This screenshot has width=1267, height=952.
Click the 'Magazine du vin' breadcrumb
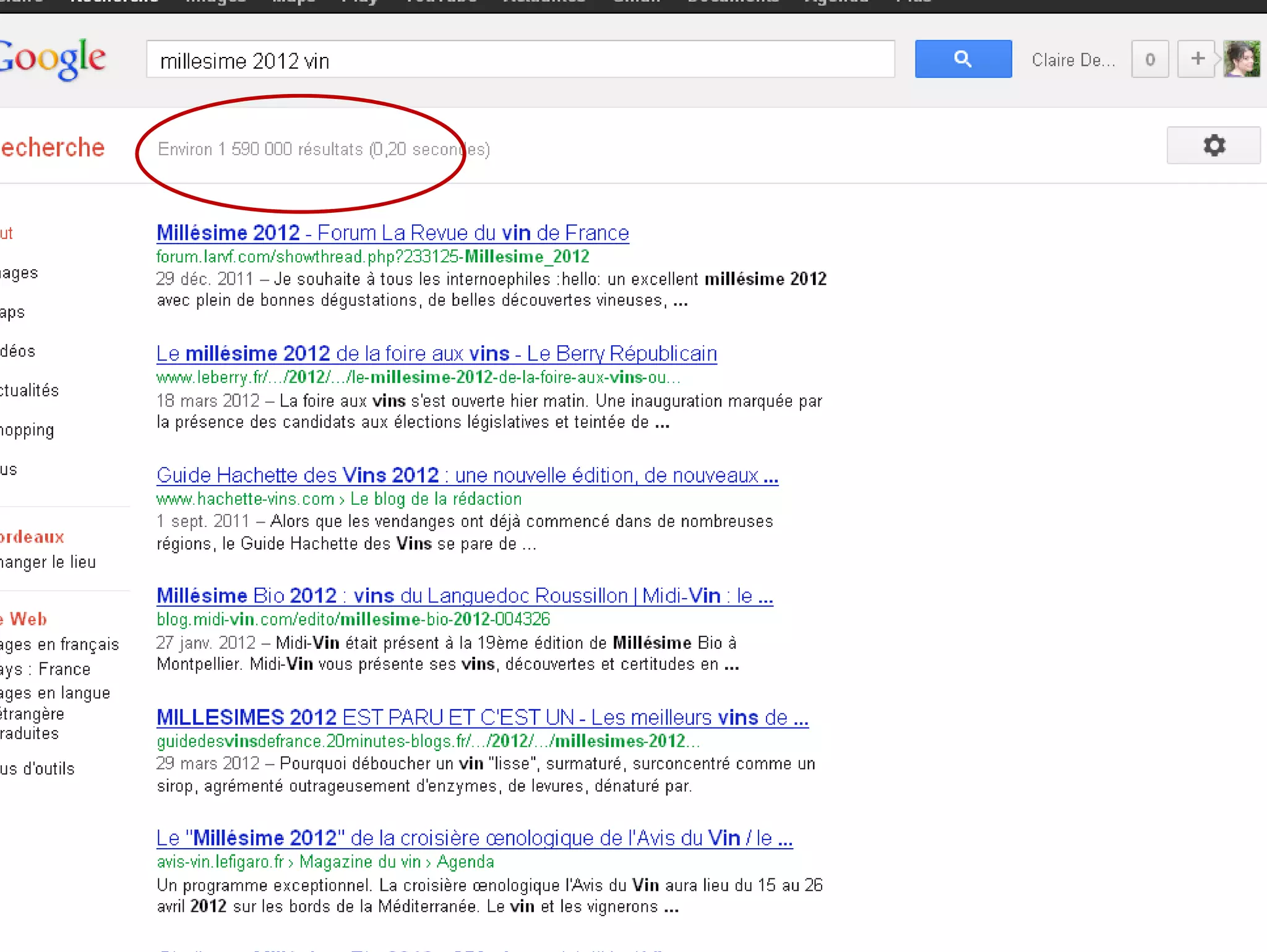(x=360, y=862)
